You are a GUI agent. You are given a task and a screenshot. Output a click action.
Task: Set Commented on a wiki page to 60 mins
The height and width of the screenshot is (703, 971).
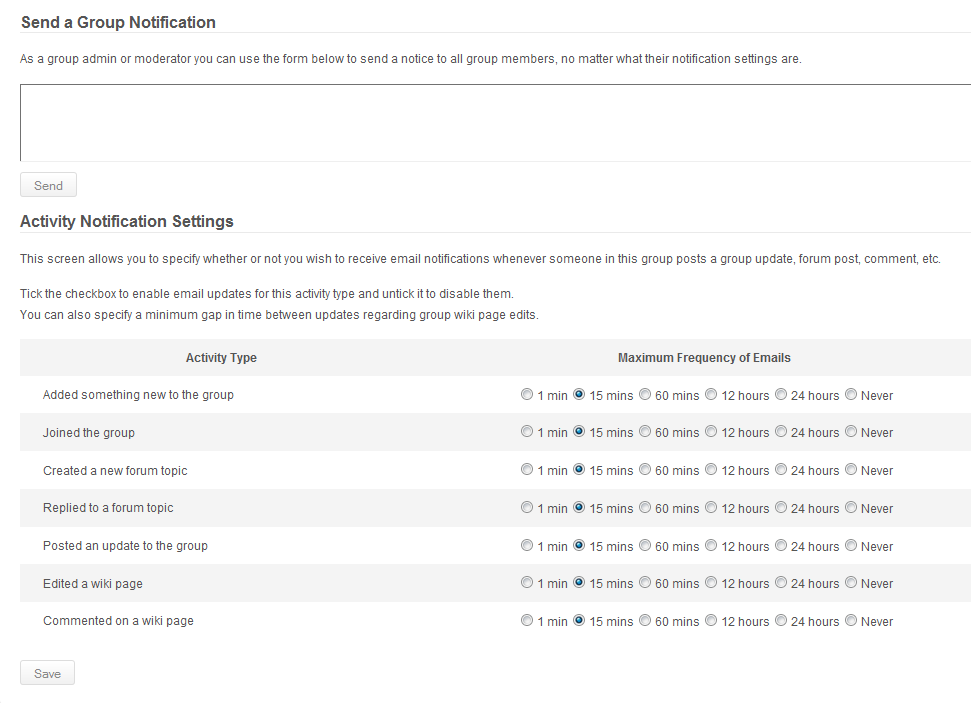[x=645, y=620]
